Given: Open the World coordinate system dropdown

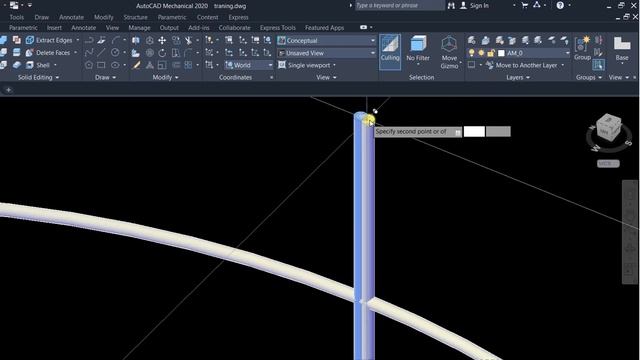Looking at the screenshot, I should pos(249,65).
